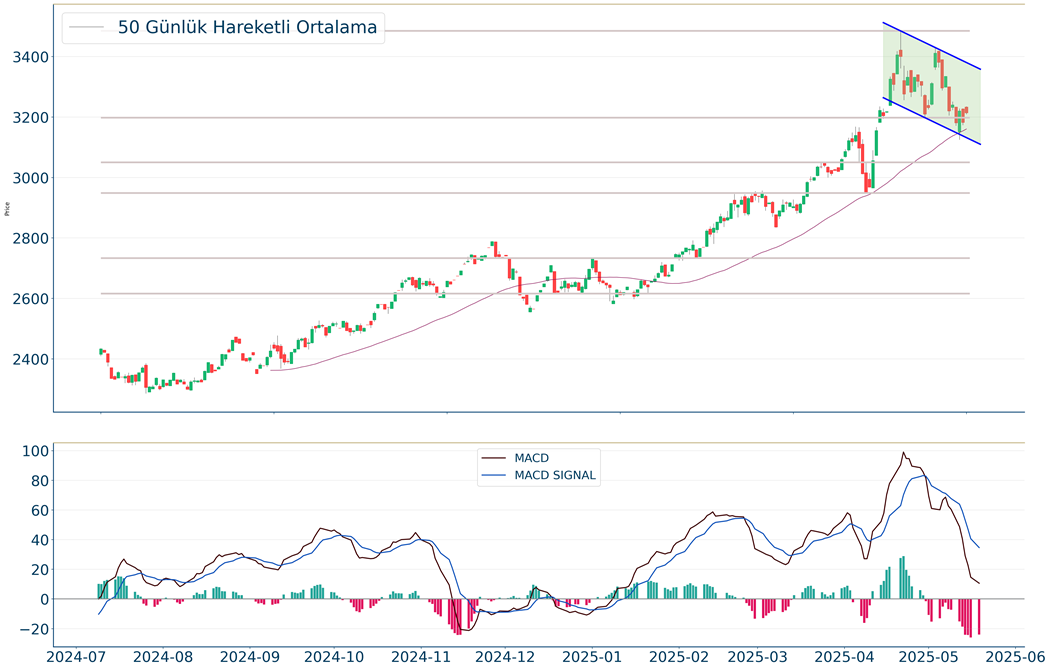The width and height of the screenshot is (1050, 669).
Task: Click the 3400 price axis label
Action: (x=31, y=57)
